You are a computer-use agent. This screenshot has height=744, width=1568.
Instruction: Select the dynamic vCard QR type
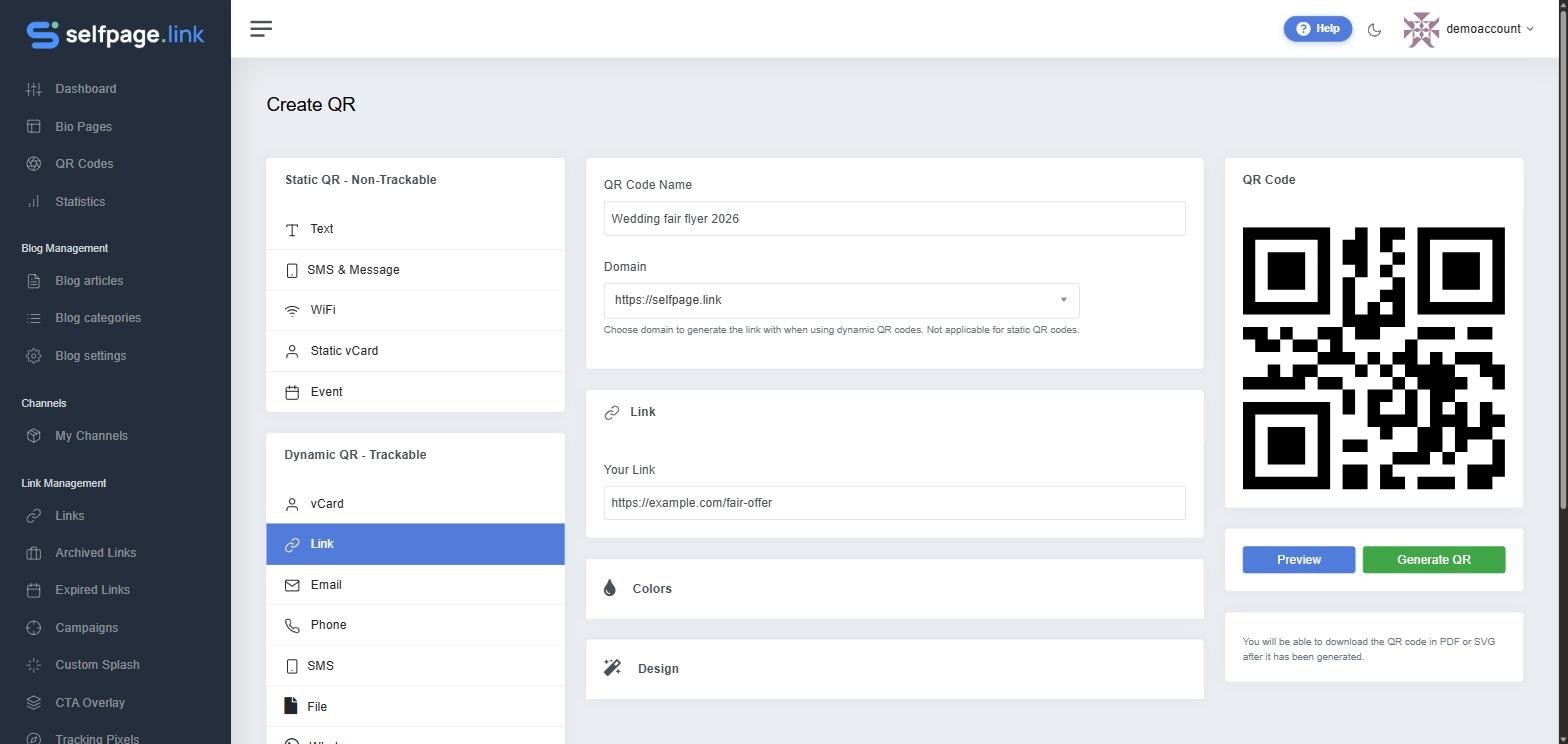tap(415, 504)
